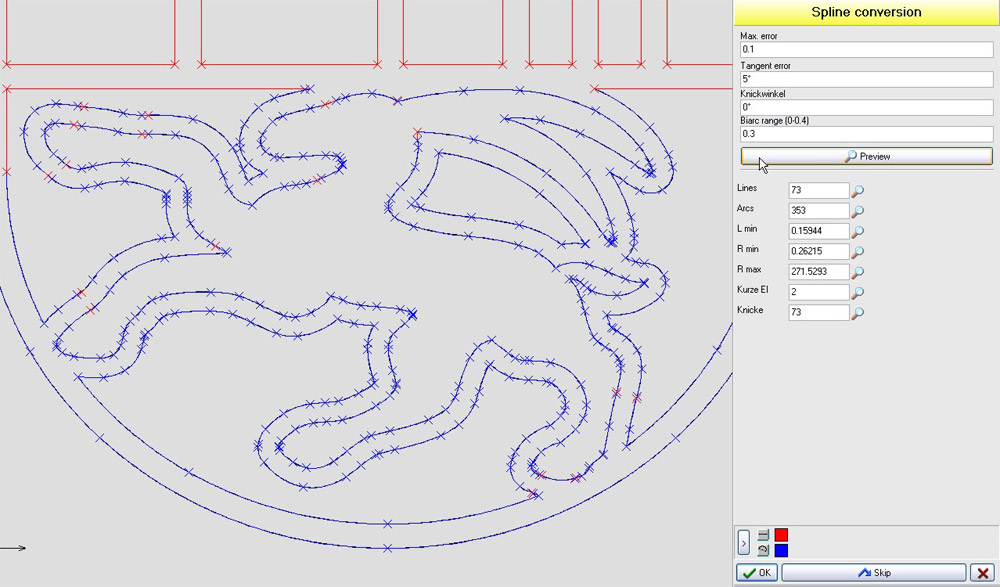The image size is (1000, 587).
Task: Cancel with the red X button
Action: point(983,572)
